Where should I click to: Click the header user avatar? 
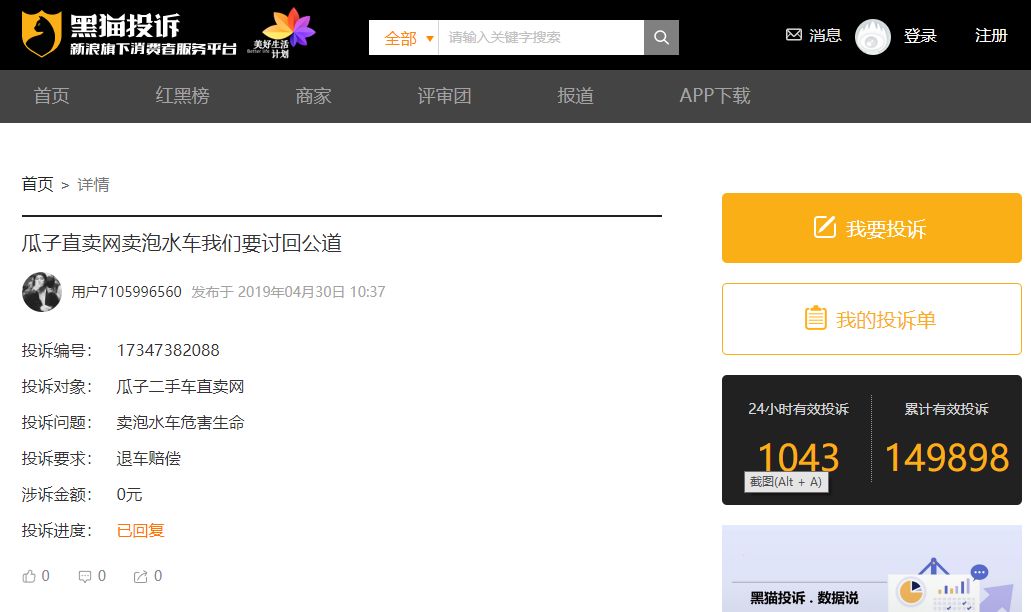873,37
